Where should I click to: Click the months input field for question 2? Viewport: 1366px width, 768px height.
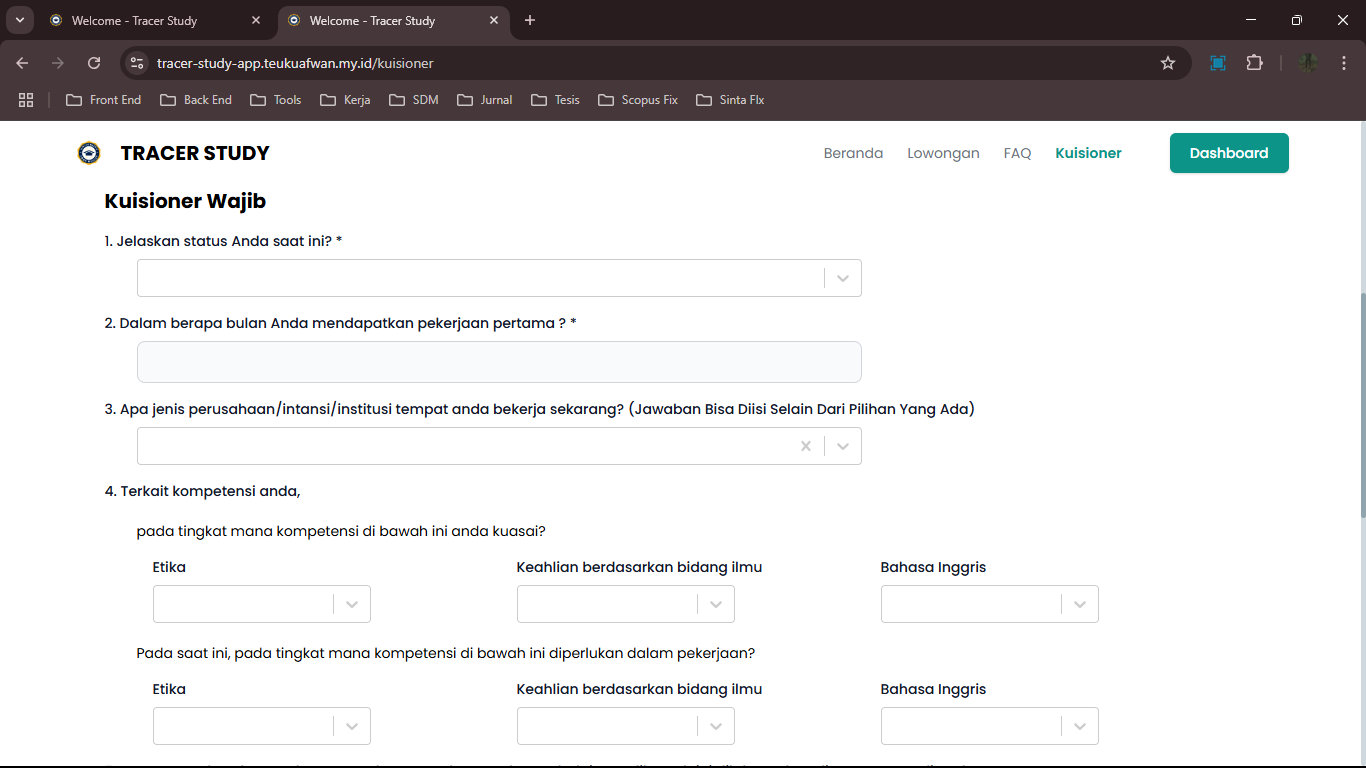(498, 362)
